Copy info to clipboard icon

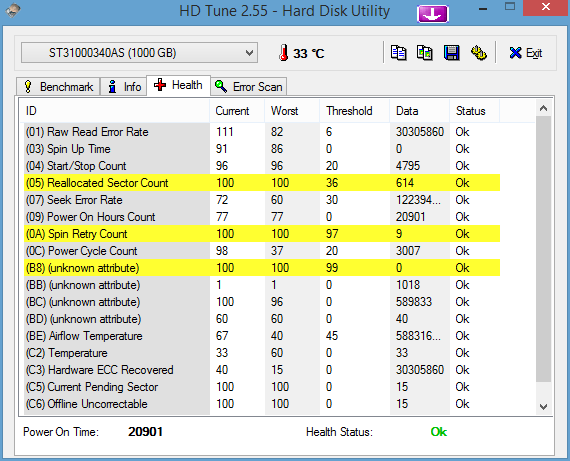(x=398, y=53)
